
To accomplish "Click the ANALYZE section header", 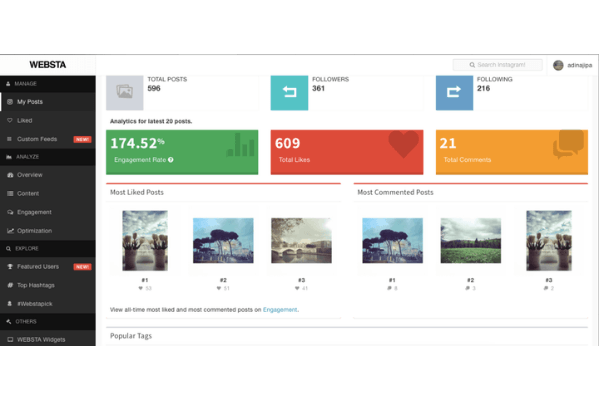I will (x=48, y=157).
